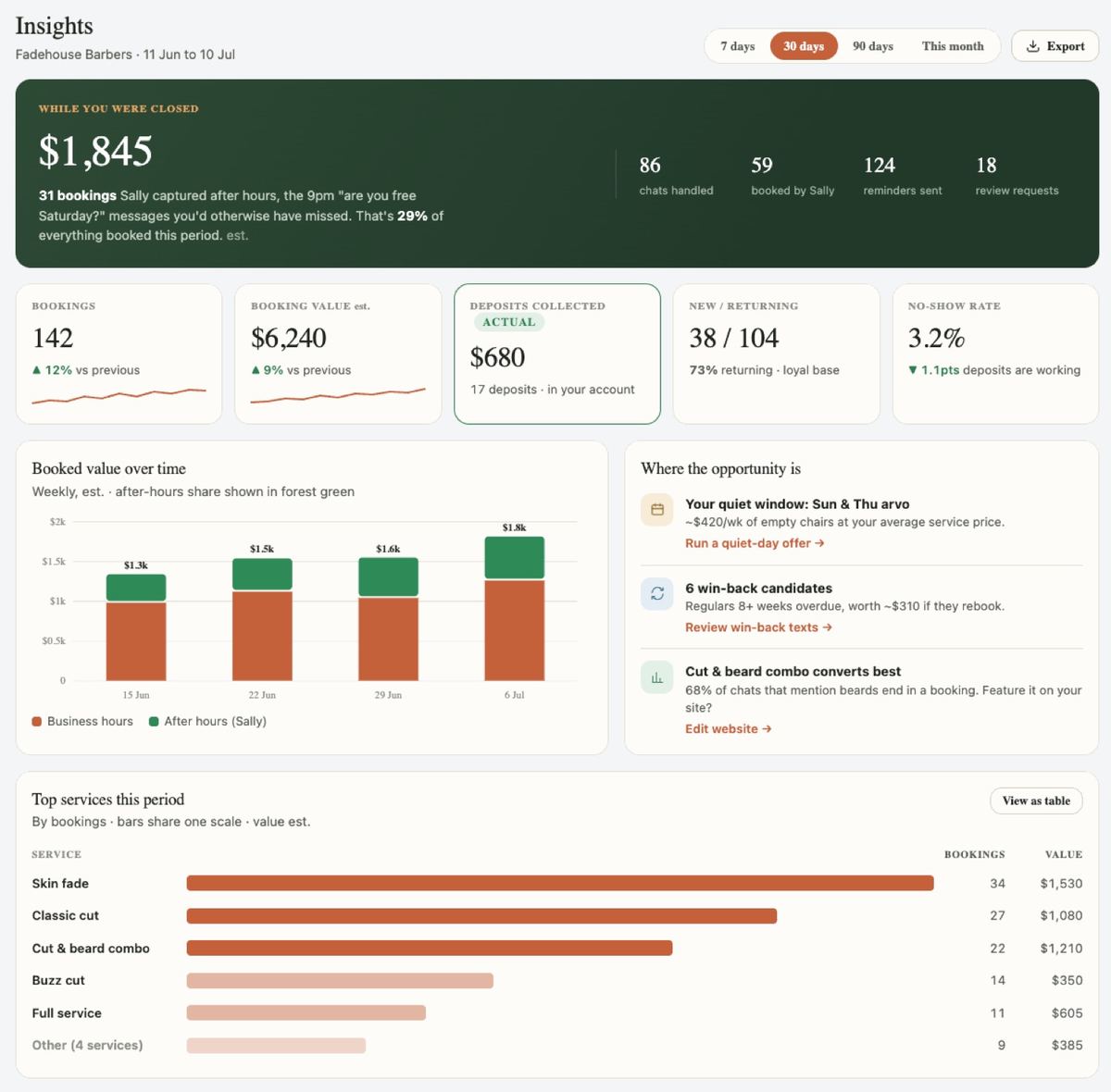Image resolution: width=1111 pixels, height=1092 pixels.
Task: Click the 18 review requests stat
Action: pos(1017,176)
